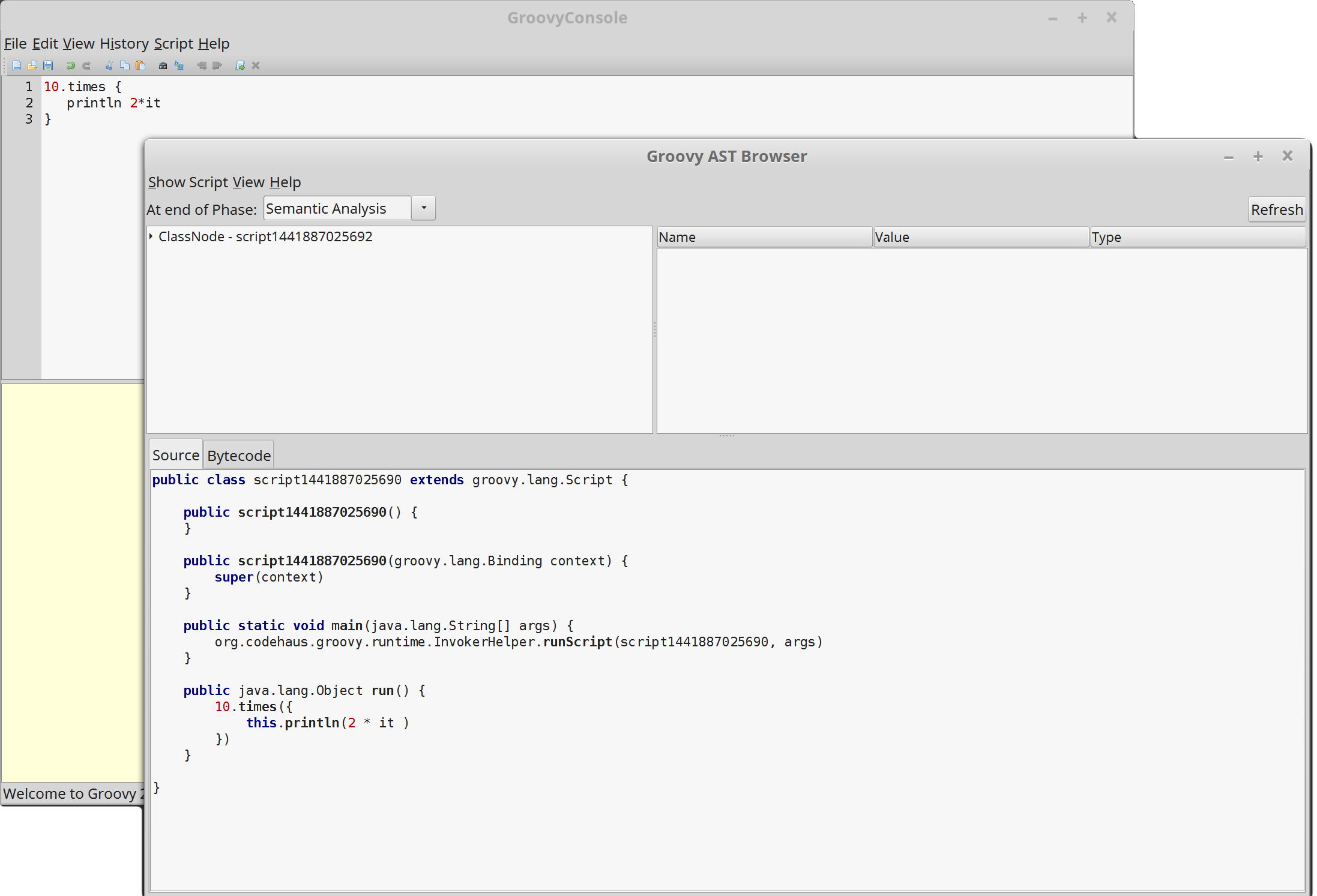Open the Replace icon in the toolbar
The height and width of the screenshot is (896, 1317).
[x=178, y=66]
